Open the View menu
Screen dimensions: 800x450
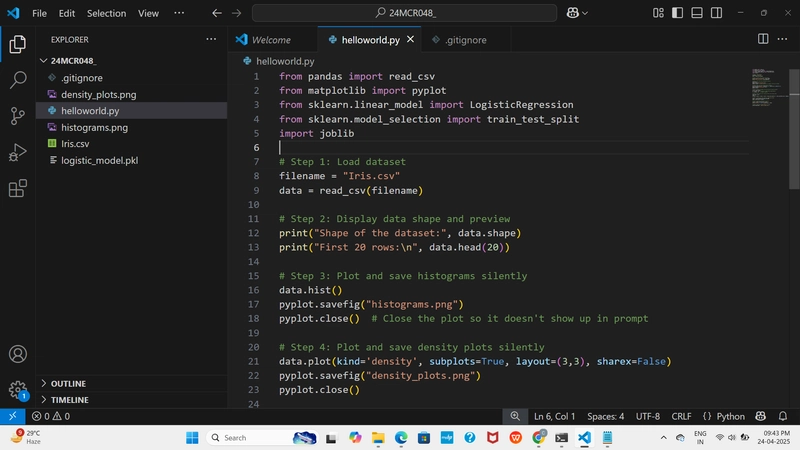pos(148,13)
